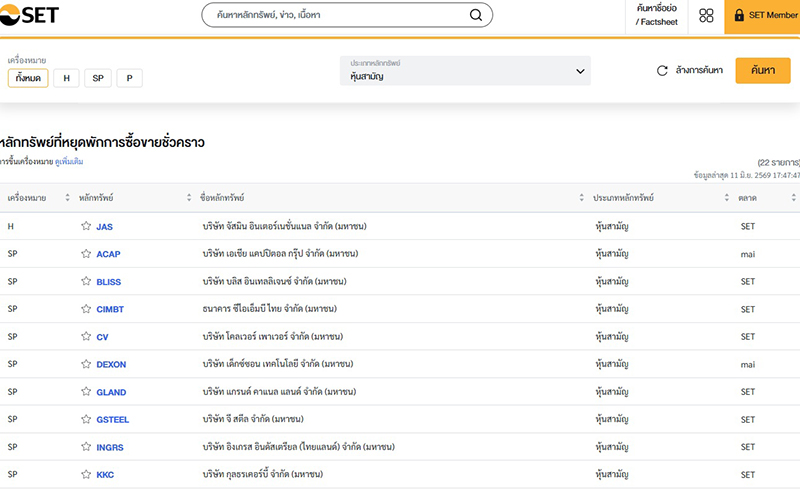Image resolution: width=800 pixels, height=489 pixels.
Task: Open the CIMBT ticker link
Action: pos(110,309)
